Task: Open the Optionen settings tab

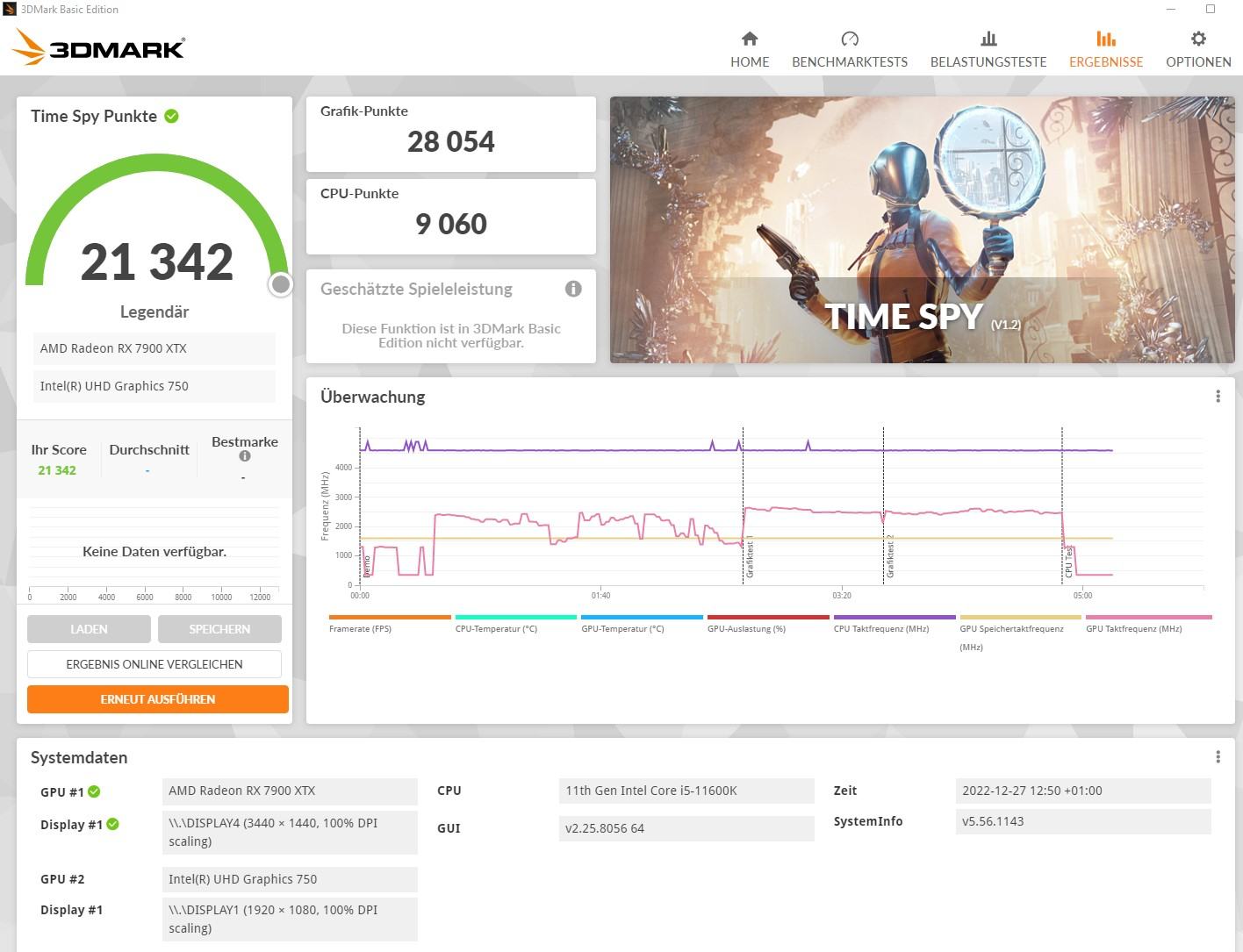Action: (1198, 50)
